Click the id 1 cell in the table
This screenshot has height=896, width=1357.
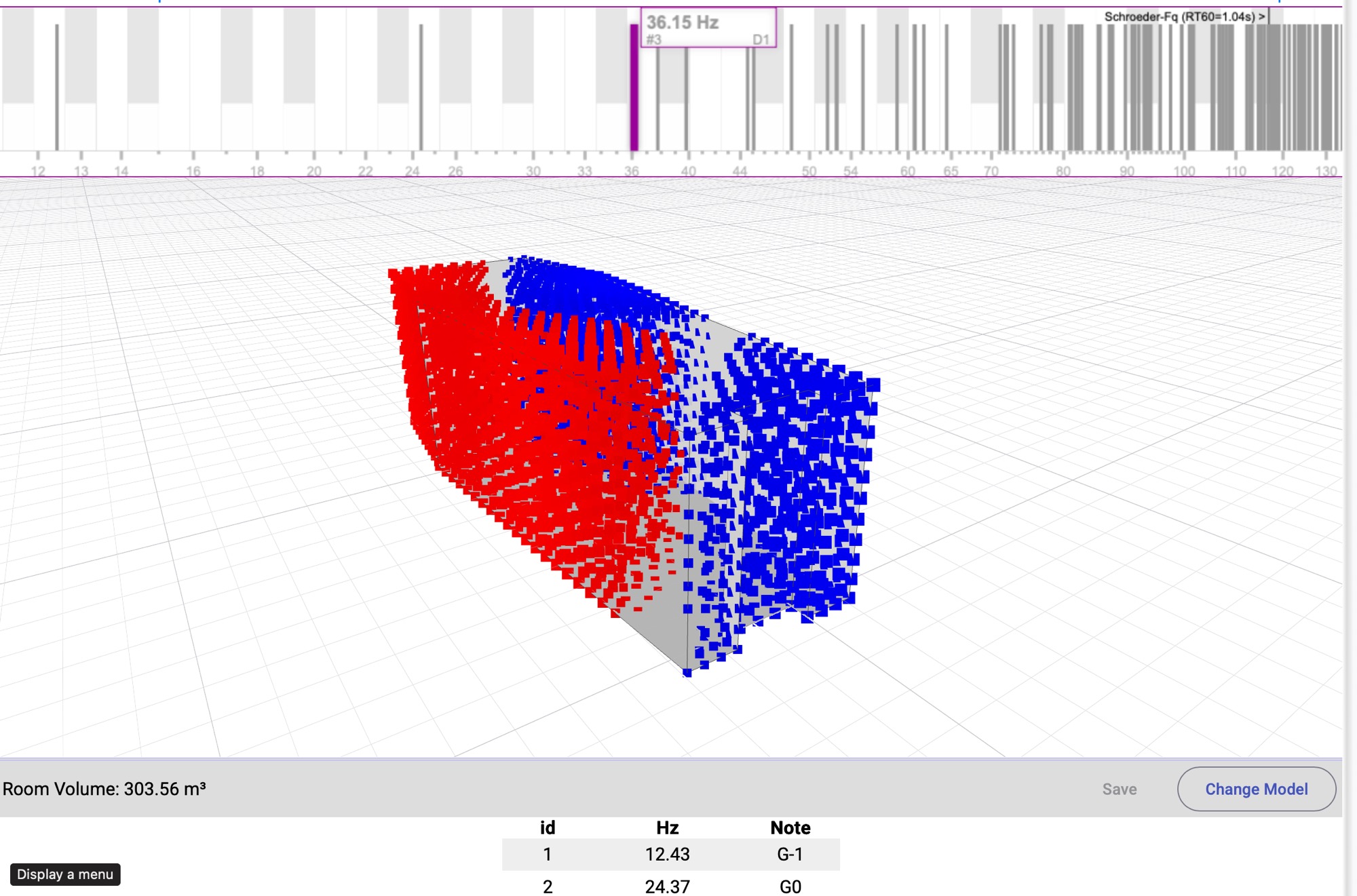click(548, 854)
